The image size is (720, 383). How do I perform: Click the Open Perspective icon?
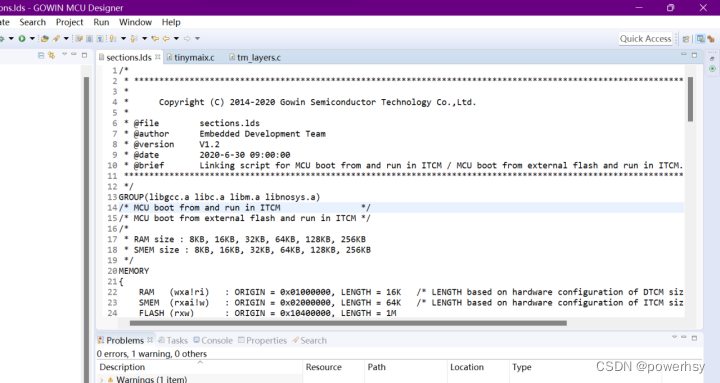pos(686,39)
